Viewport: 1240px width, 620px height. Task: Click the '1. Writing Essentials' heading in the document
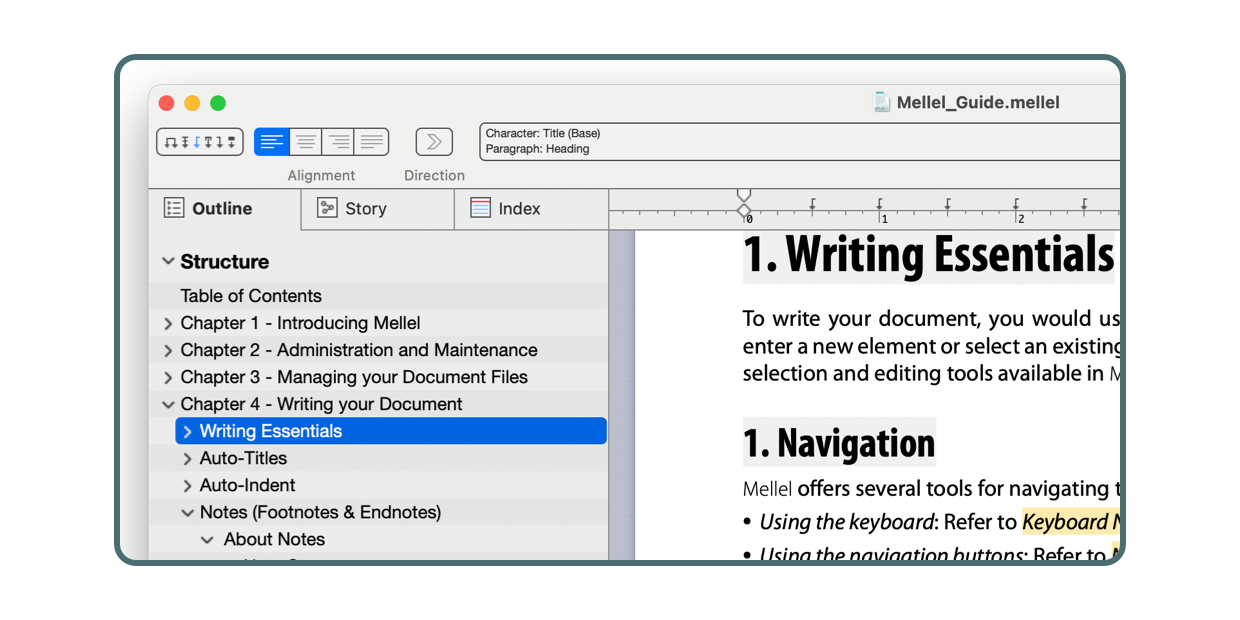coord(928,255)
